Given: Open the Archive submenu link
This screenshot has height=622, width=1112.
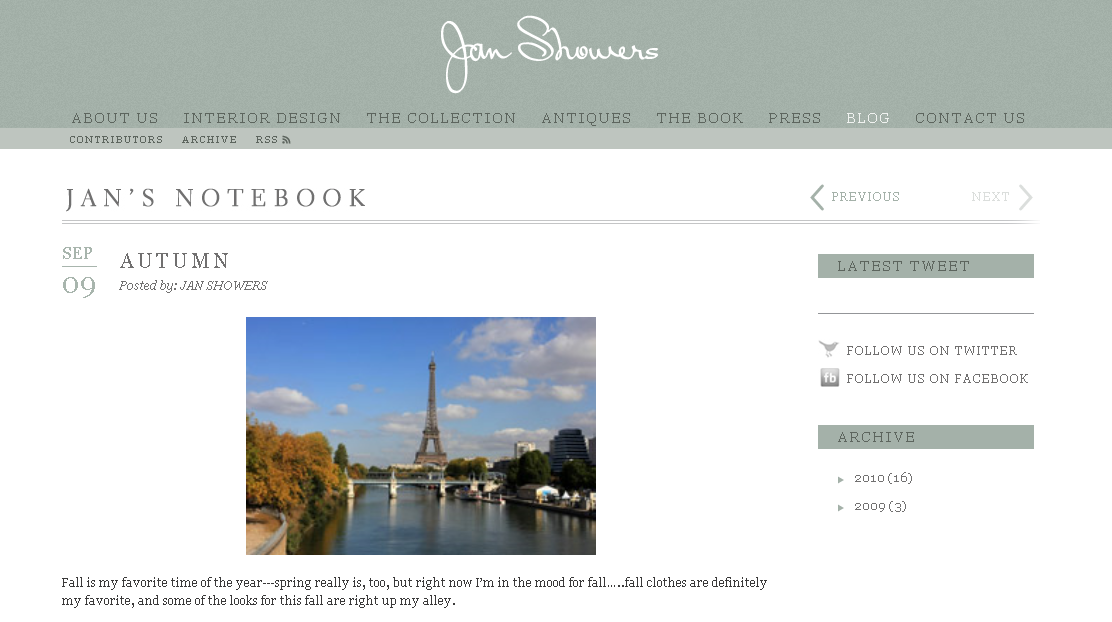Looking at the screenshot, I should (209, 140).
